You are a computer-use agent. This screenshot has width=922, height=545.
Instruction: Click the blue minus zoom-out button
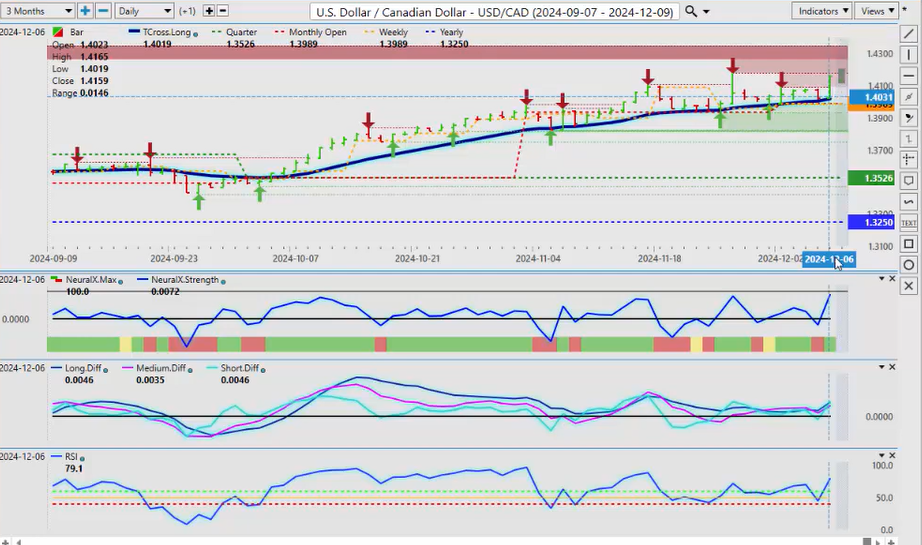point(102,11)
